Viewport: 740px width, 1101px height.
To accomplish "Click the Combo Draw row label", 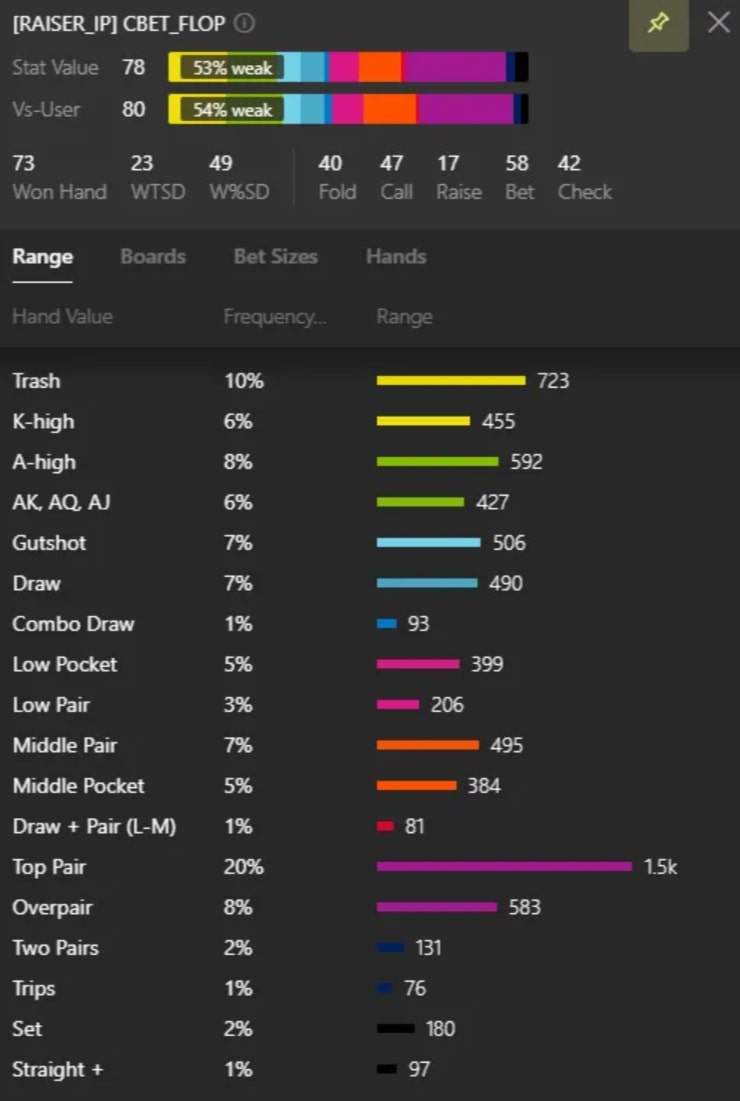I will [73, 624].
